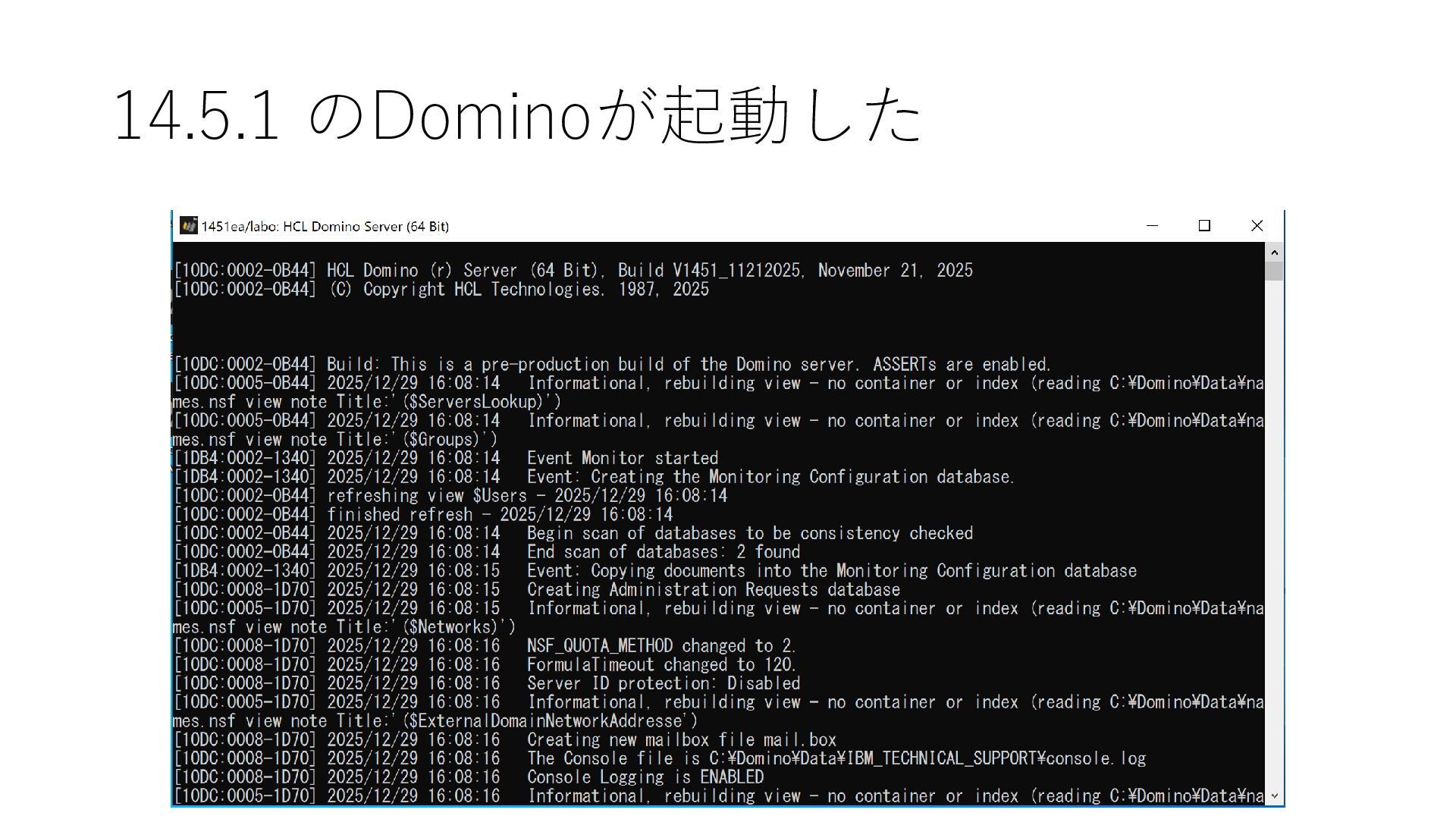Image resolution: width=1456 pixels, height=819 pixels.
Task: Click the title text '1451ea/labo: HCL Domino Server'
Action: point(325,227)
